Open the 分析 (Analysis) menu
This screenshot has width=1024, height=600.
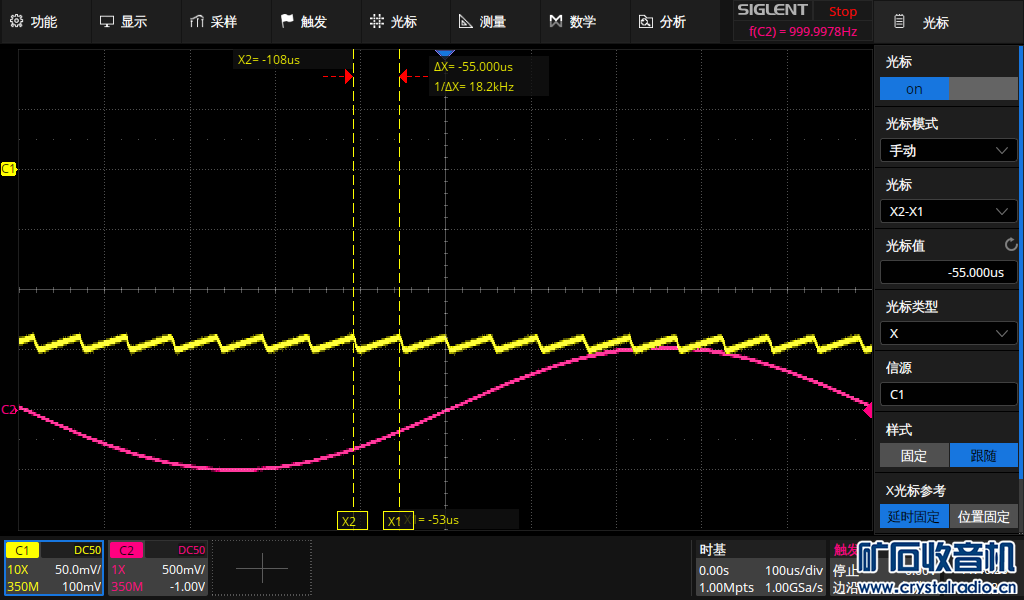tap(662, 22)
